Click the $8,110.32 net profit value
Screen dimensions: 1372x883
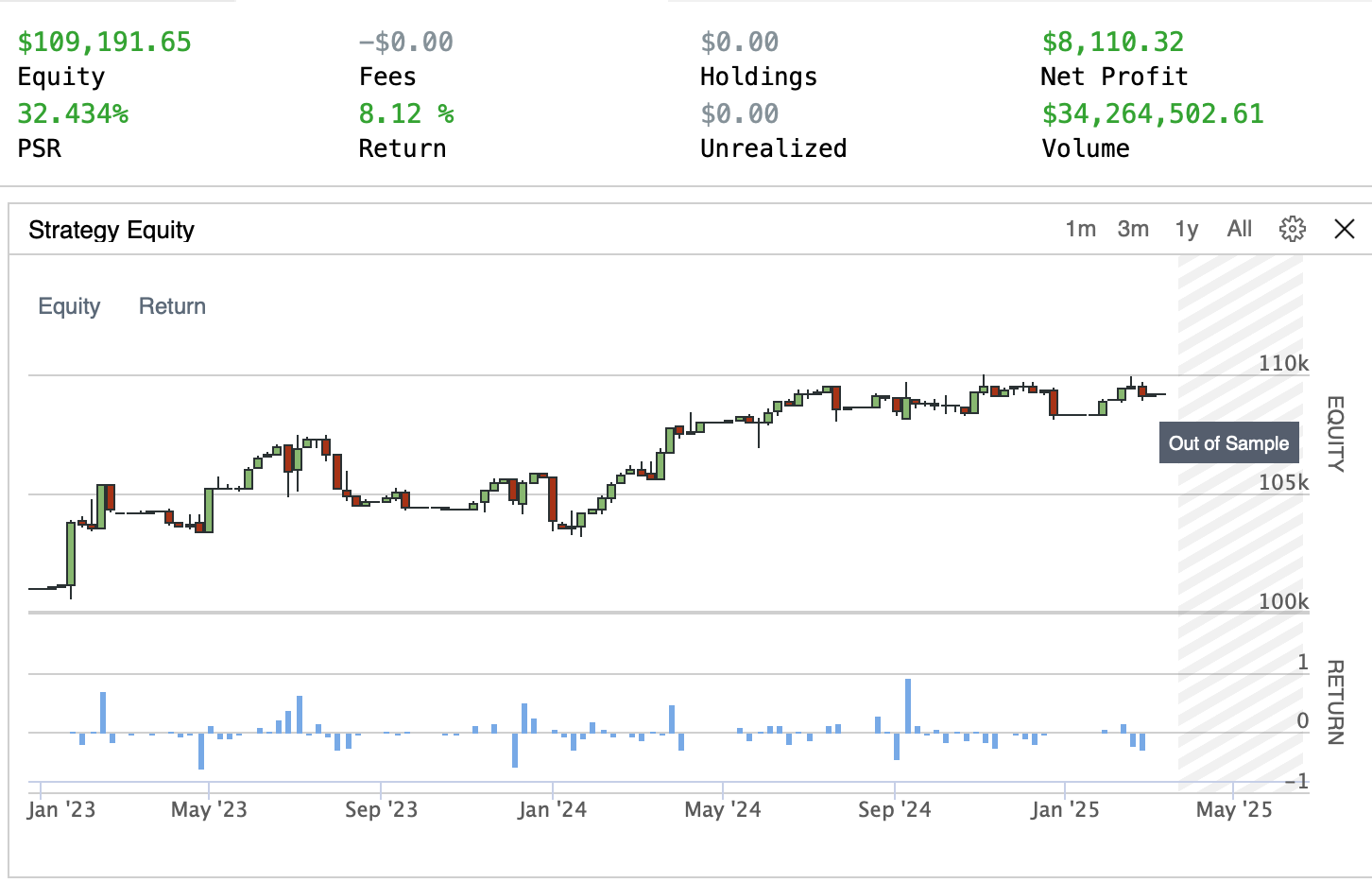pyautogui.click(x=1113, y=42)
